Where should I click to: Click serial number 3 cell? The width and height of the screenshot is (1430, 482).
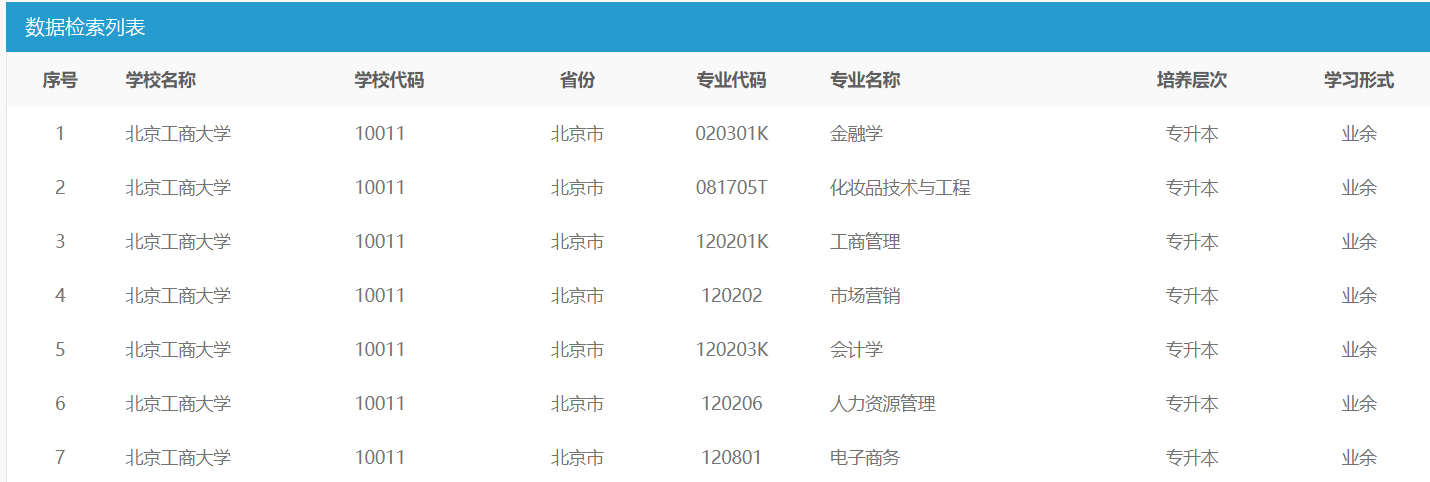click(60, 241)
